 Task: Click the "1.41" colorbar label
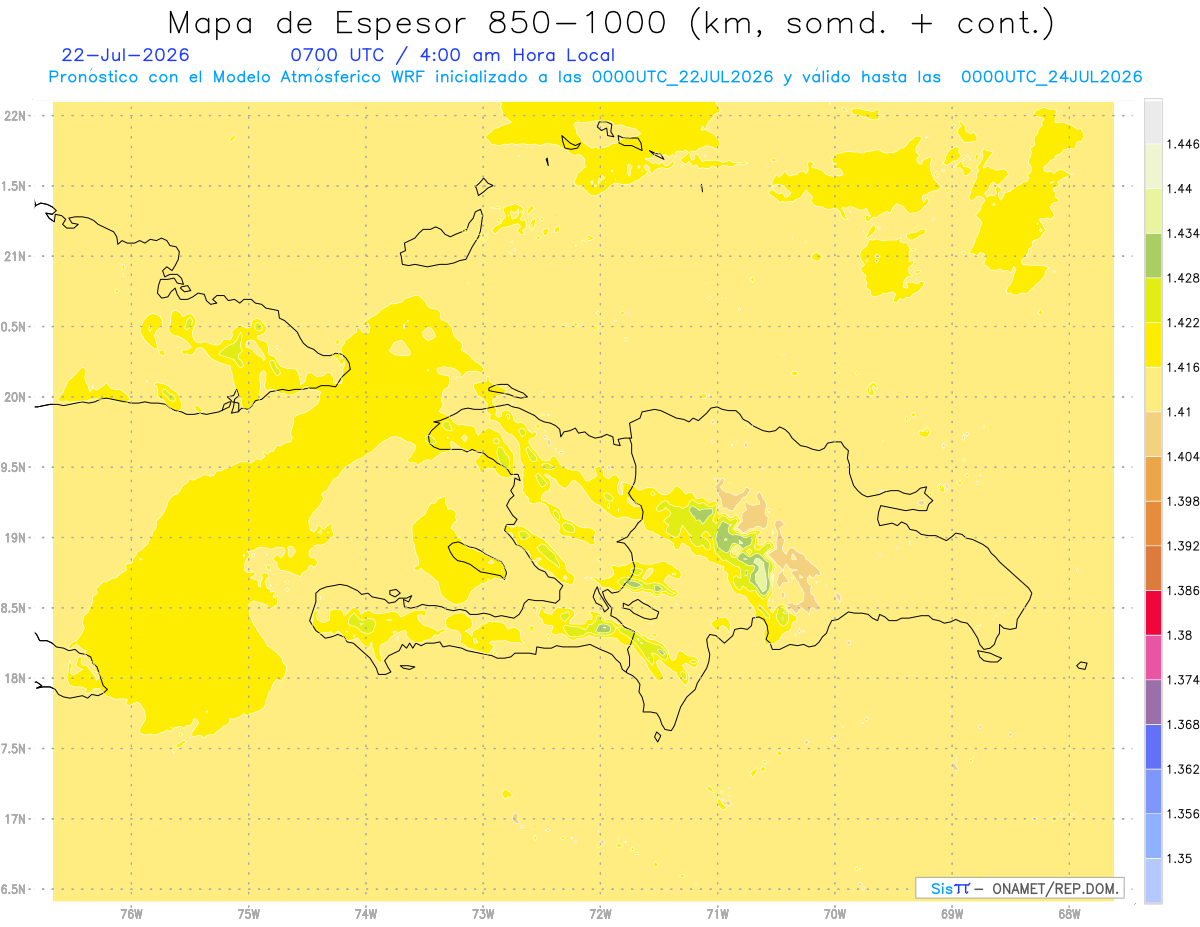coord(1179,412)
